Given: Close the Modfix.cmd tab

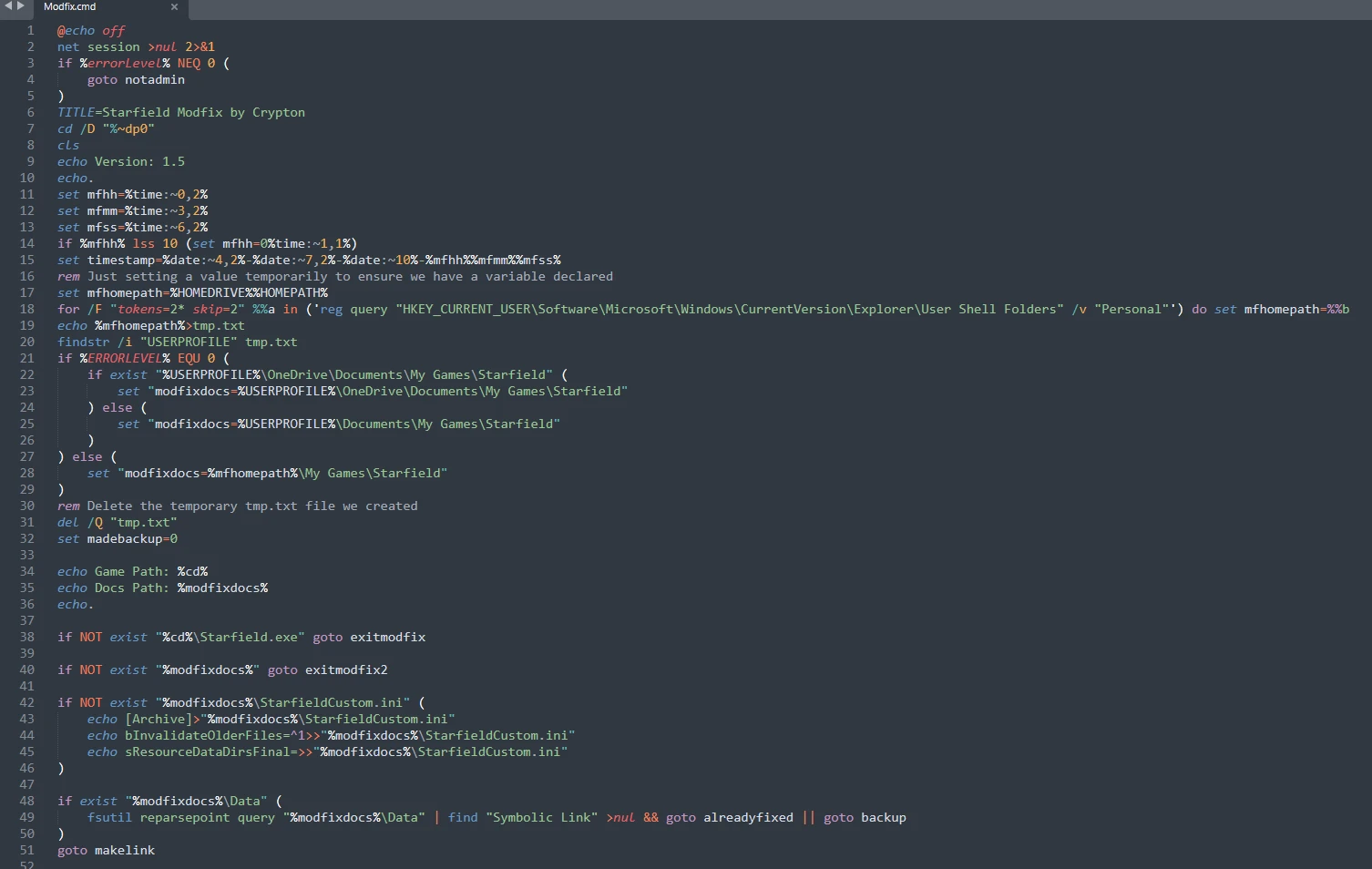Looking at the screenshot, I should [x=174, y=7].
